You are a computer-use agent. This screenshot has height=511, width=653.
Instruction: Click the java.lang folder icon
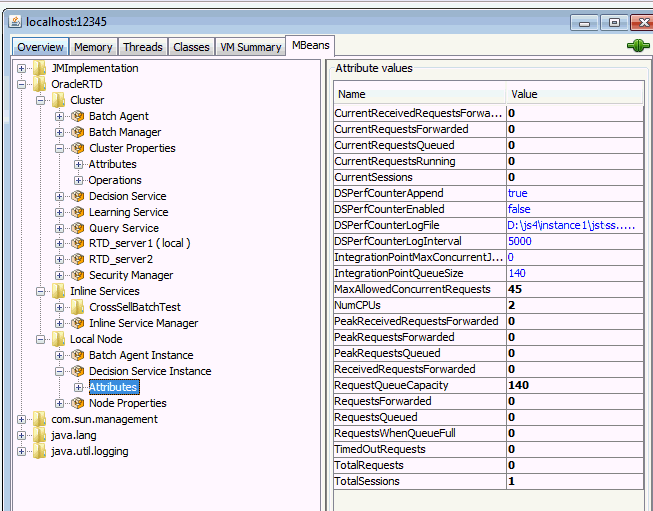click(40, 435)
